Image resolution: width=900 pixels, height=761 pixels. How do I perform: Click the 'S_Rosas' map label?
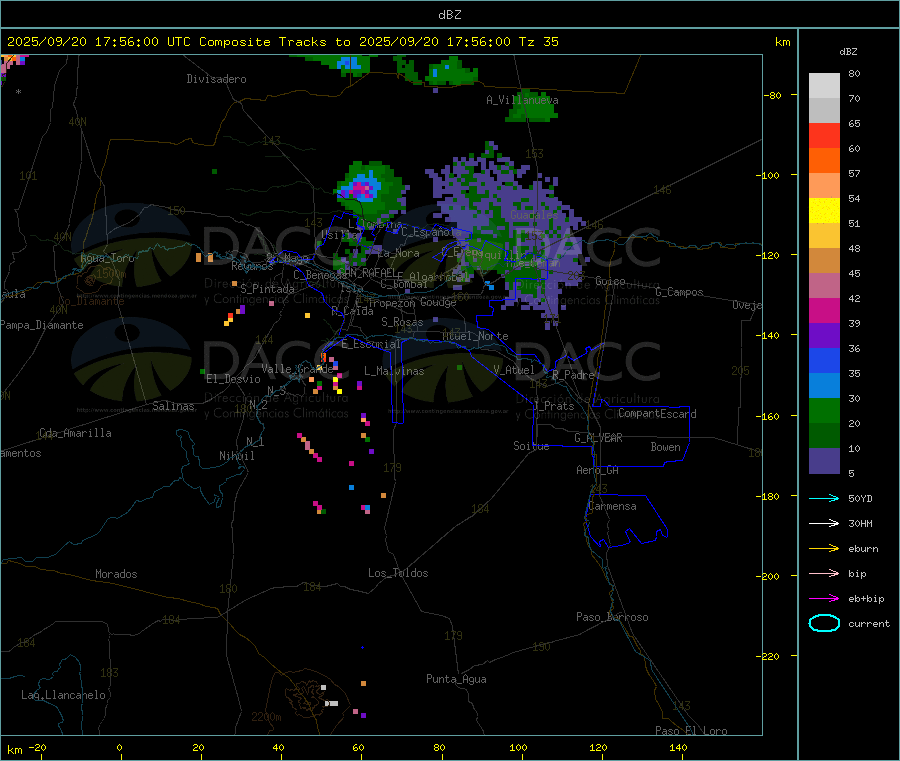[402, 322]
